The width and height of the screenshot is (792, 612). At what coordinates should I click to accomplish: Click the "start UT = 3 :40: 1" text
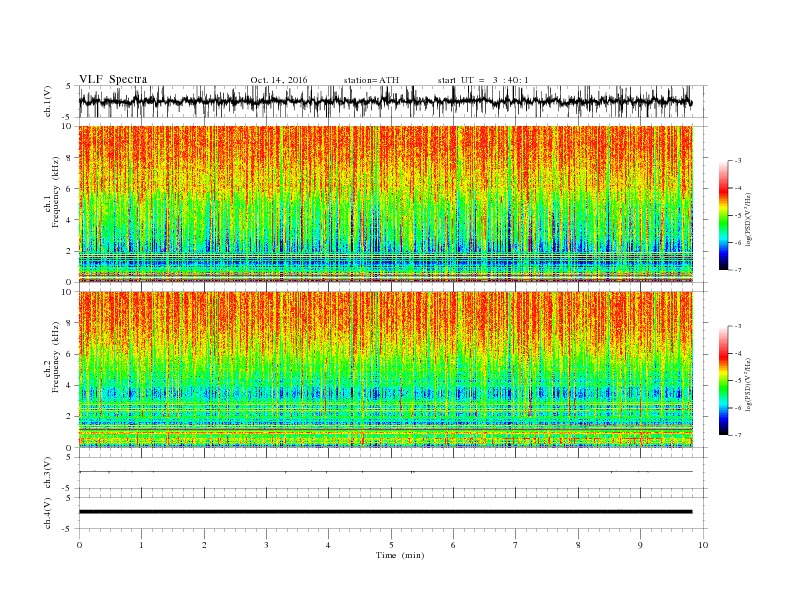point(483,80)
